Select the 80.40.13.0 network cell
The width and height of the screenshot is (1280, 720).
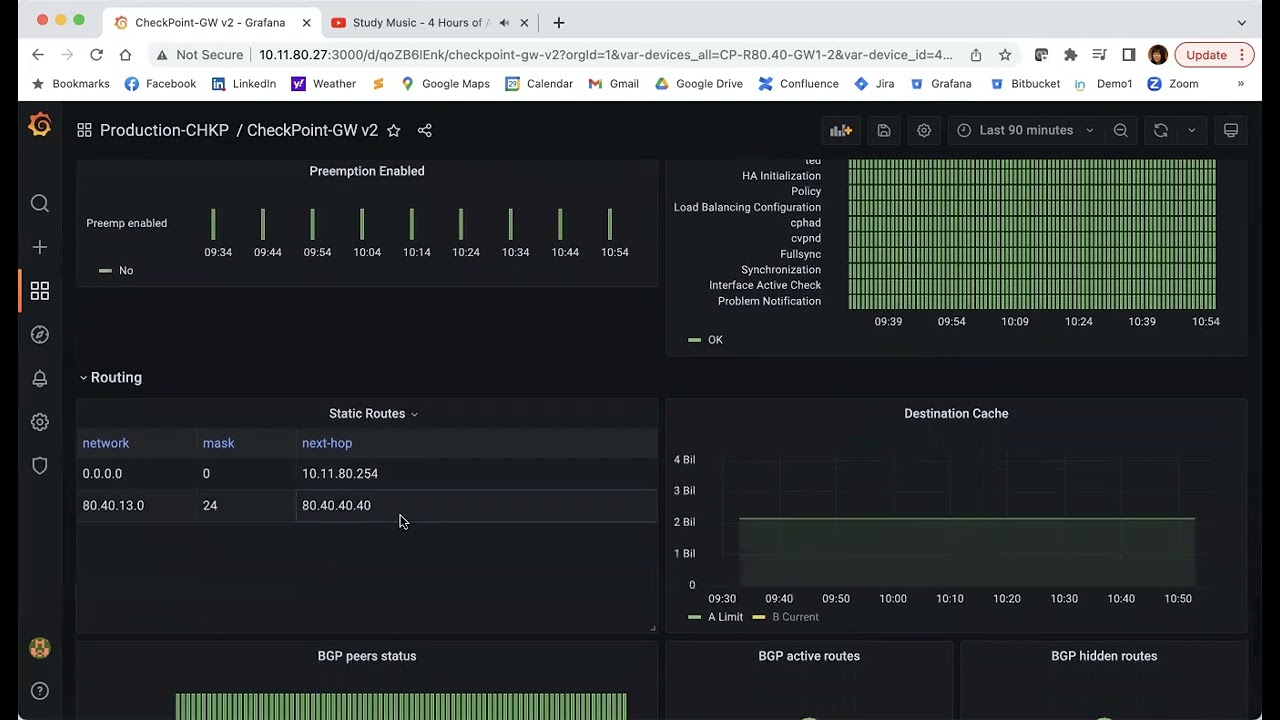point(137,506)
